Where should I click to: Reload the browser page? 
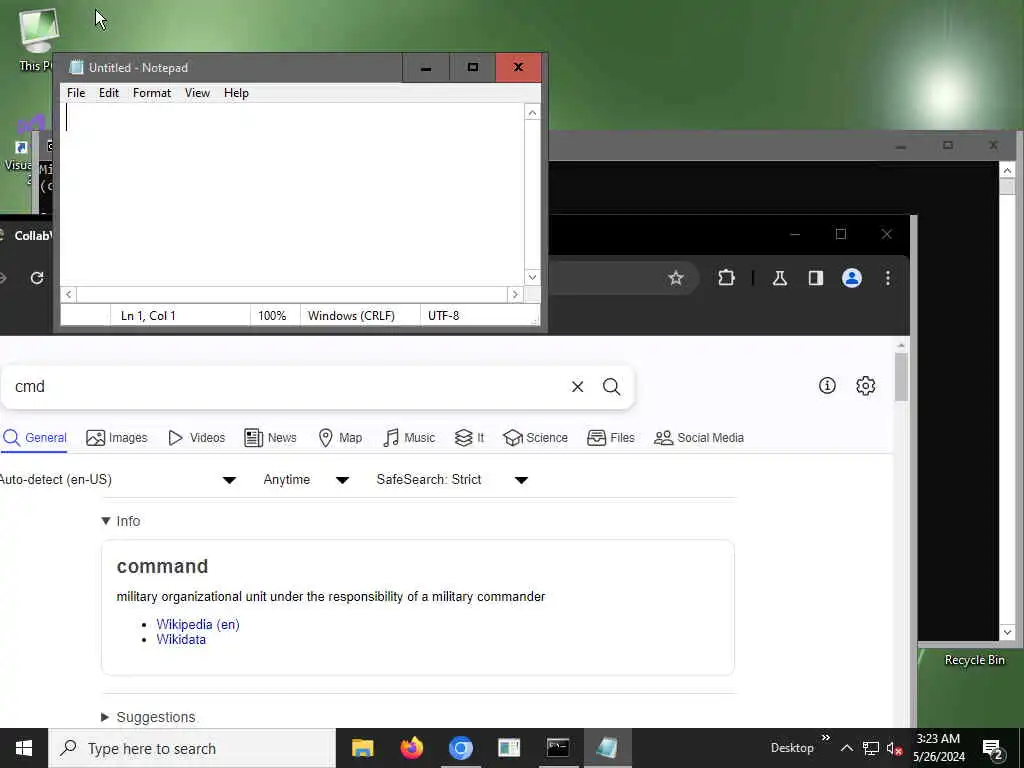click(37, 278)
